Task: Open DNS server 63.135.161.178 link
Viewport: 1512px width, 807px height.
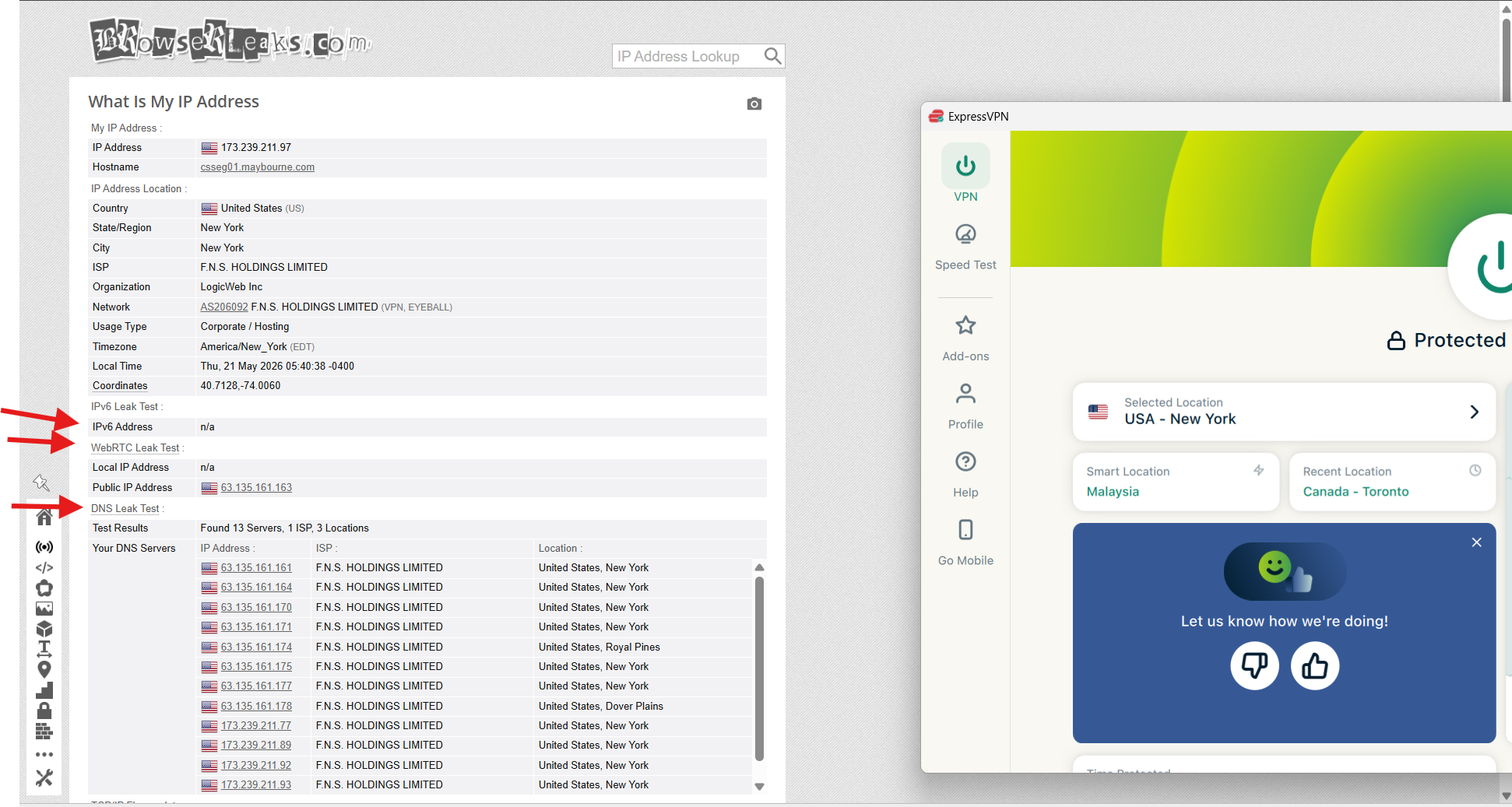Action: point(256,707)
